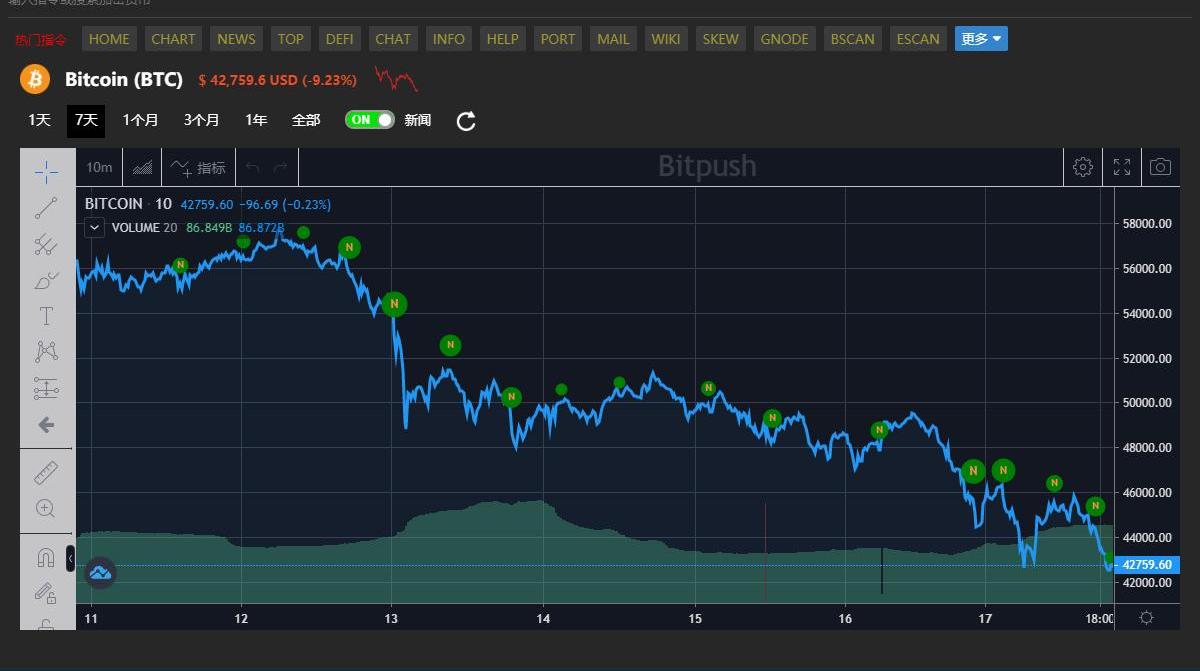1200x671 pixels.
Task: Activate the ruler measure tool
Action: coord(46,472)
